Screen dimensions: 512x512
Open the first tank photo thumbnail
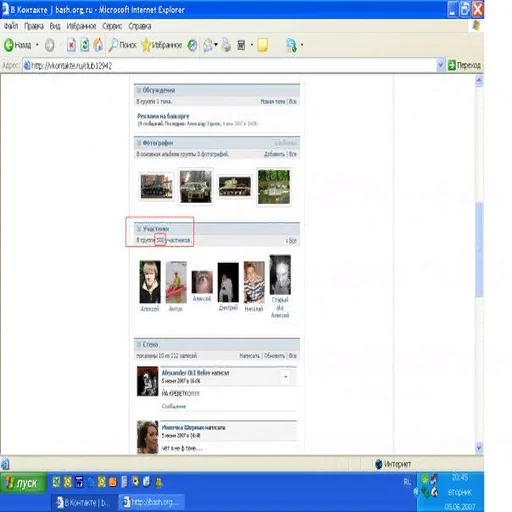[156, 187]
